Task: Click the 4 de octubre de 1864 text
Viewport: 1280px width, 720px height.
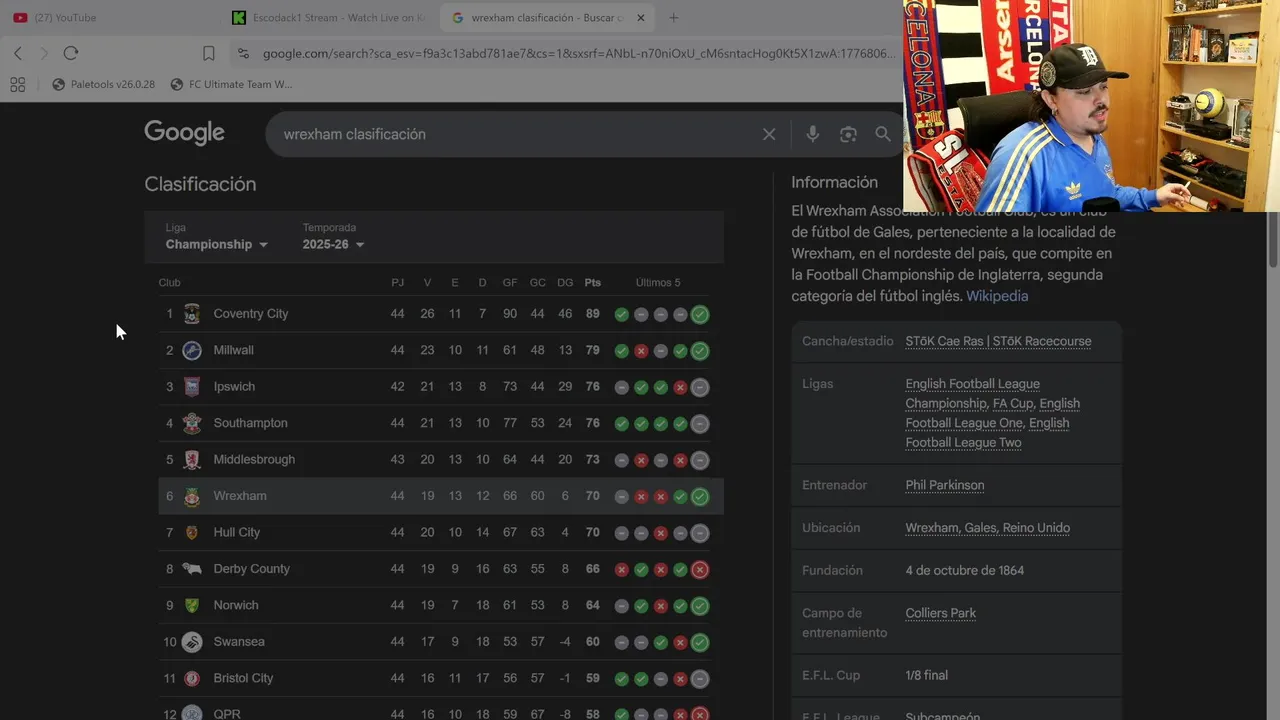Action: pyautogui.click(x=965, y=571)
